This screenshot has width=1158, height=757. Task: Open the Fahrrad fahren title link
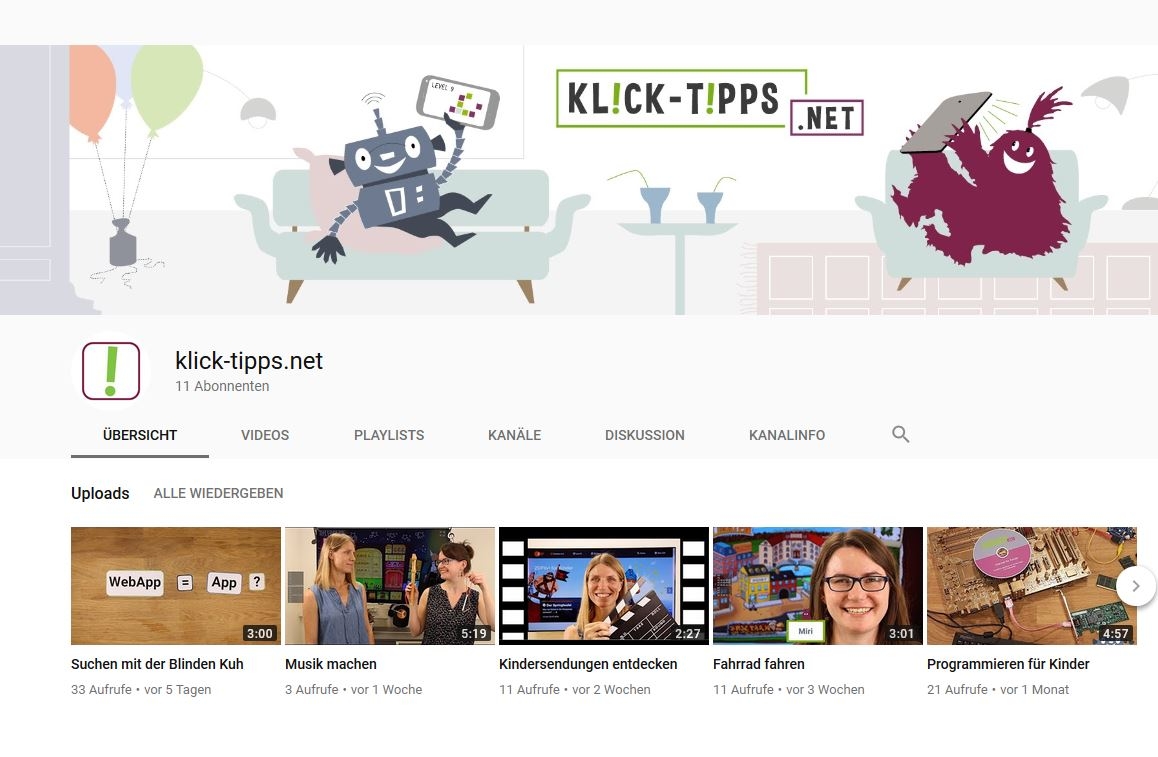pyautogui.click(x=758, y=664)
